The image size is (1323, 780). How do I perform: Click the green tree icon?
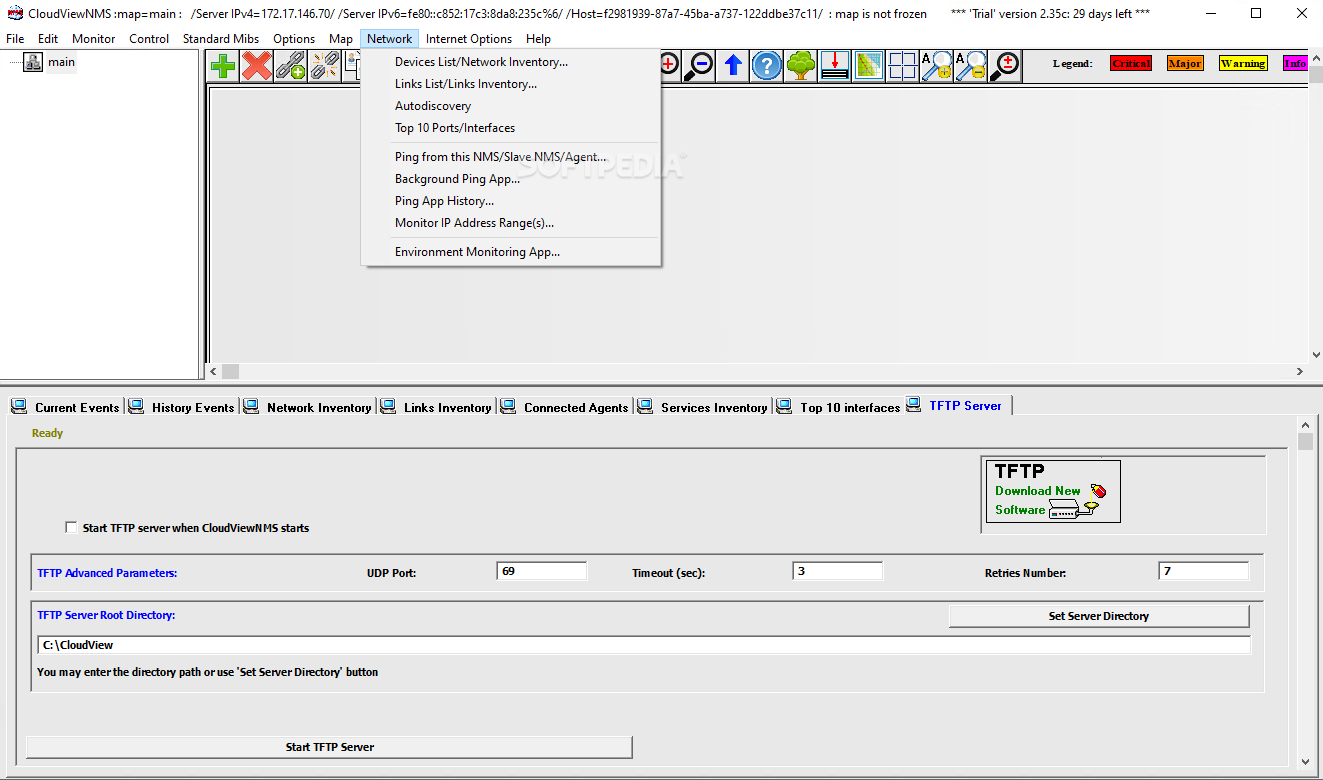(x=801, y=66)
